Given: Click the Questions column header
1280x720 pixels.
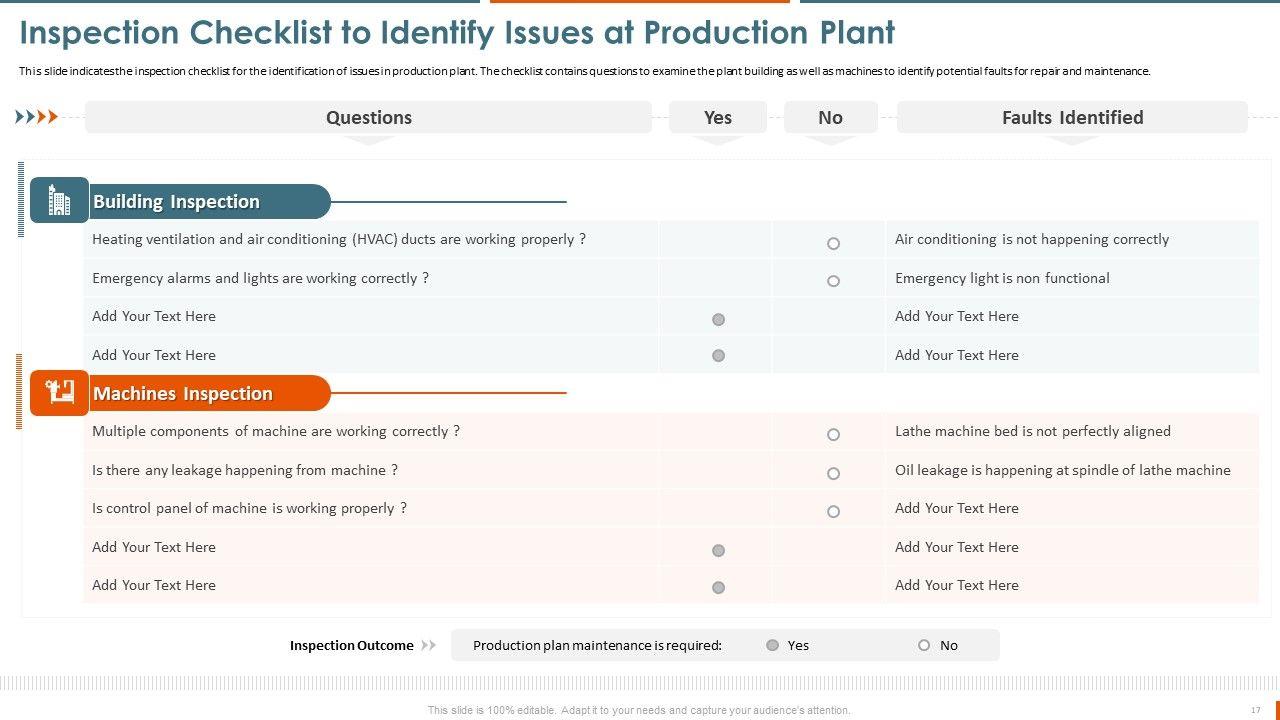Looking at the screenshot, I should pos(368,117).
